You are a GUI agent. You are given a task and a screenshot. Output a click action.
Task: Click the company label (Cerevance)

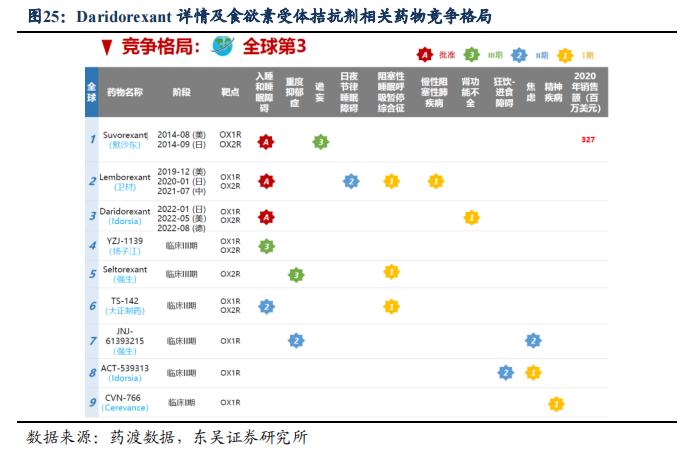[125, 408]
